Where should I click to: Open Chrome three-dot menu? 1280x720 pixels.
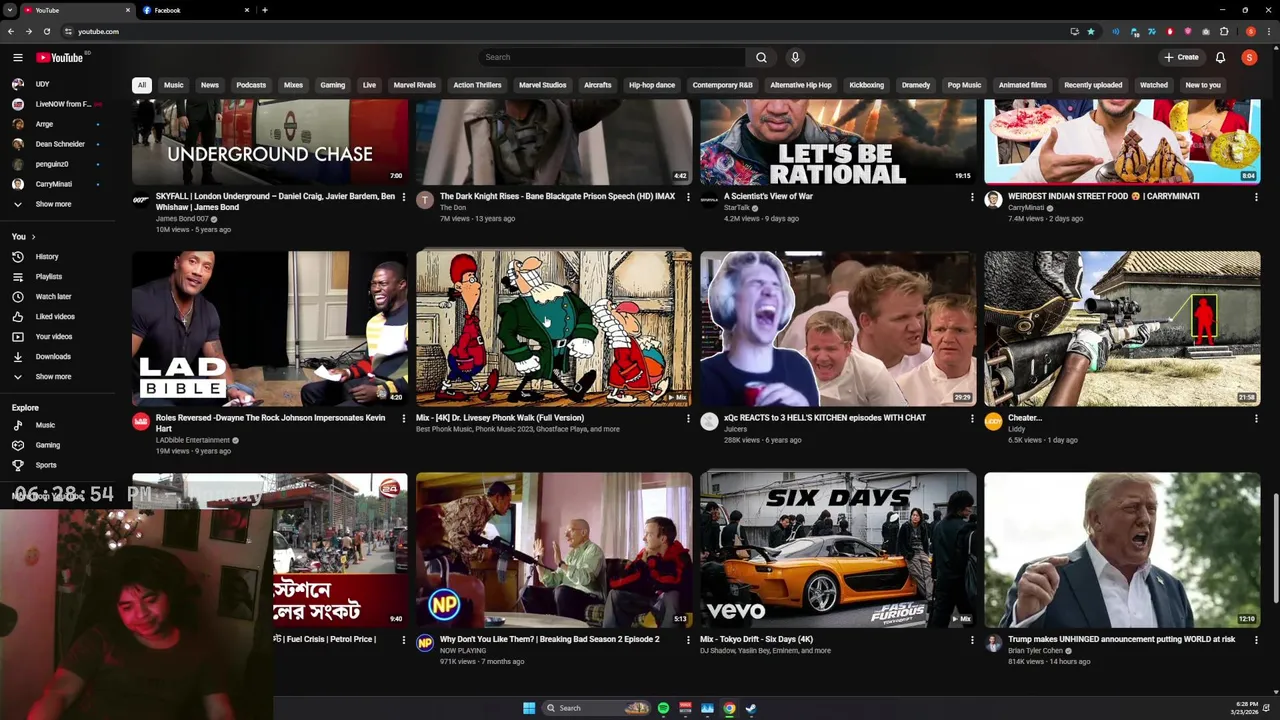1270,31
